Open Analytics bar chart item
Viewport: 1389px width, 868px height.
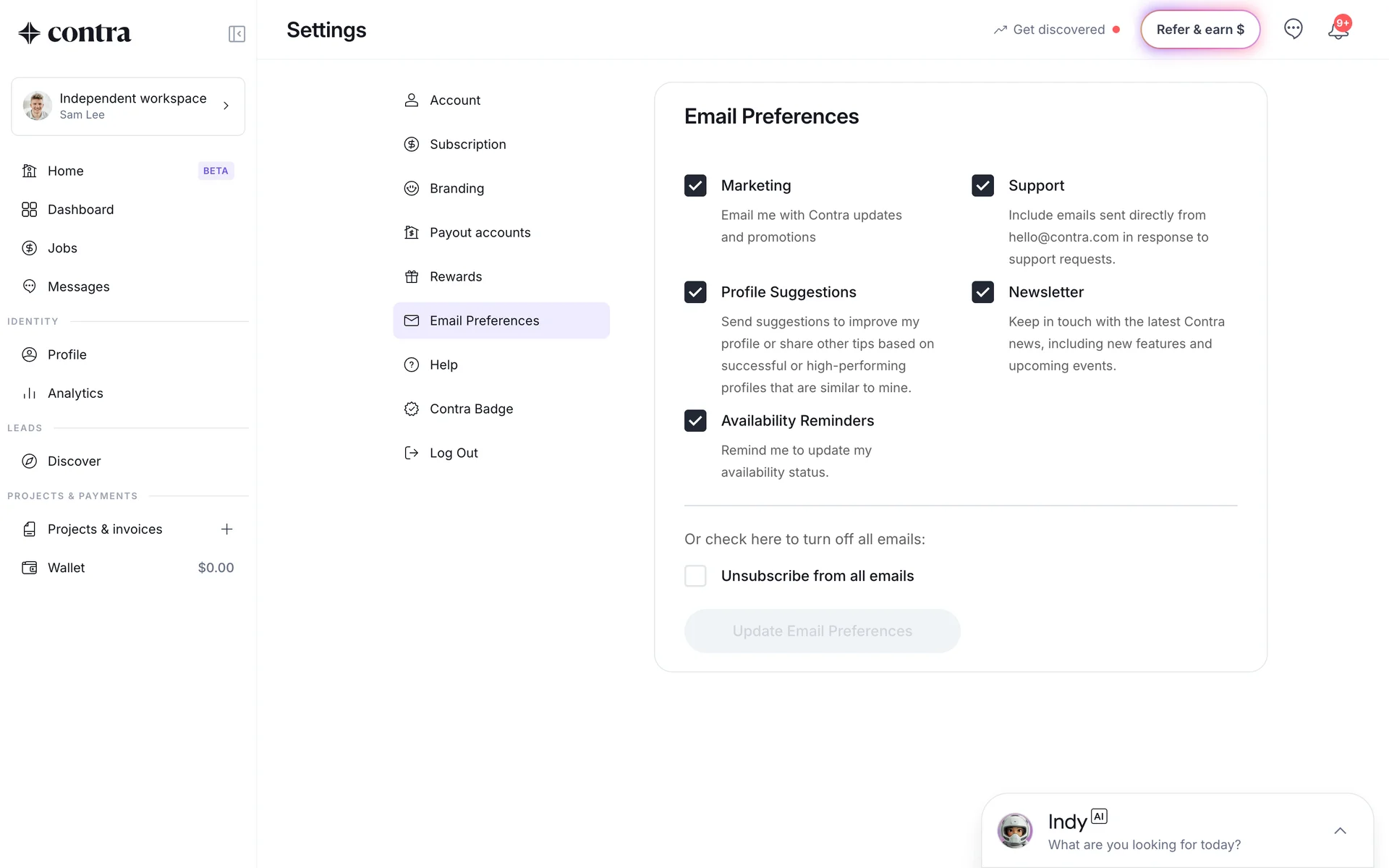[x=75, y=393]
